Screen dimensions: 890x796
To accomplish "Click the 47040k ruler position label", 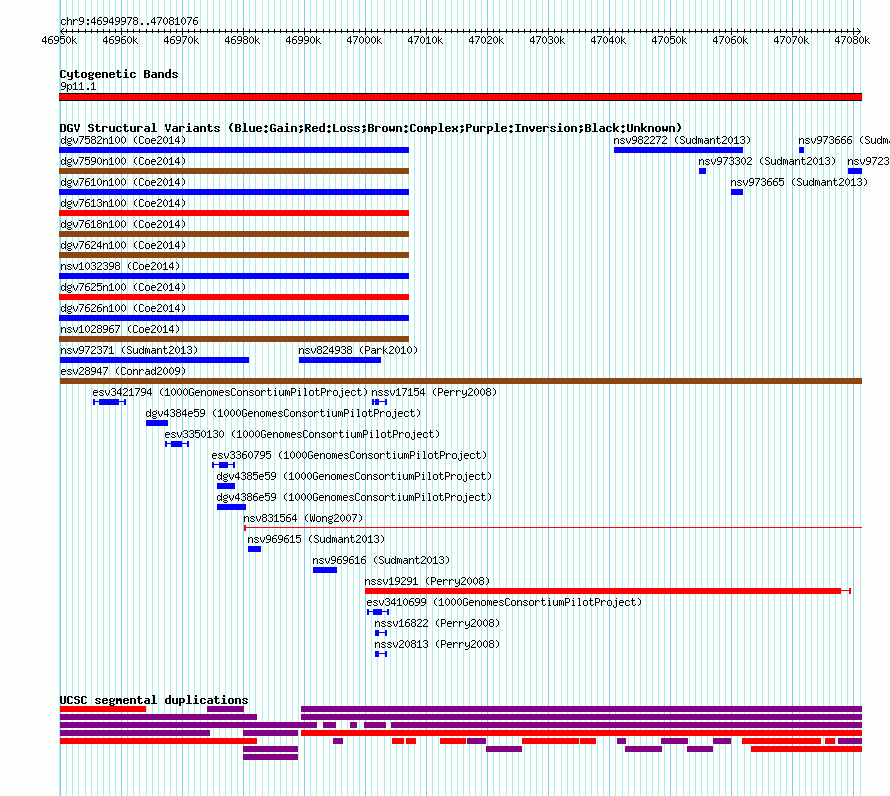I will coord(608,40).
